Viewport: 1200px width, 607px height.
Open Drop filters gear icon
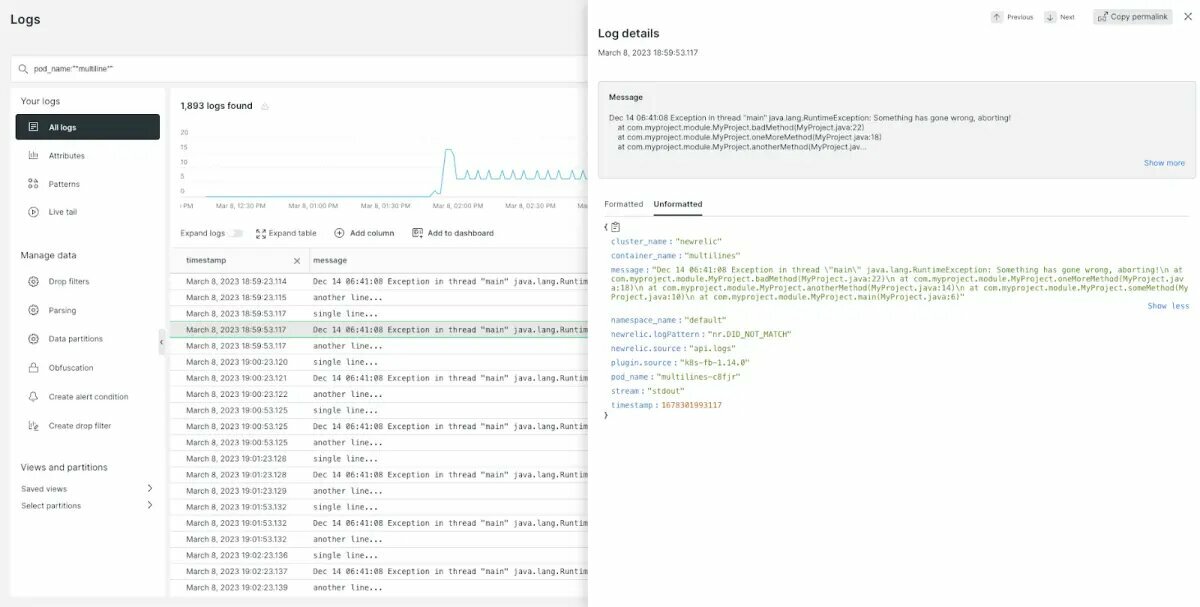click(33, 282)
